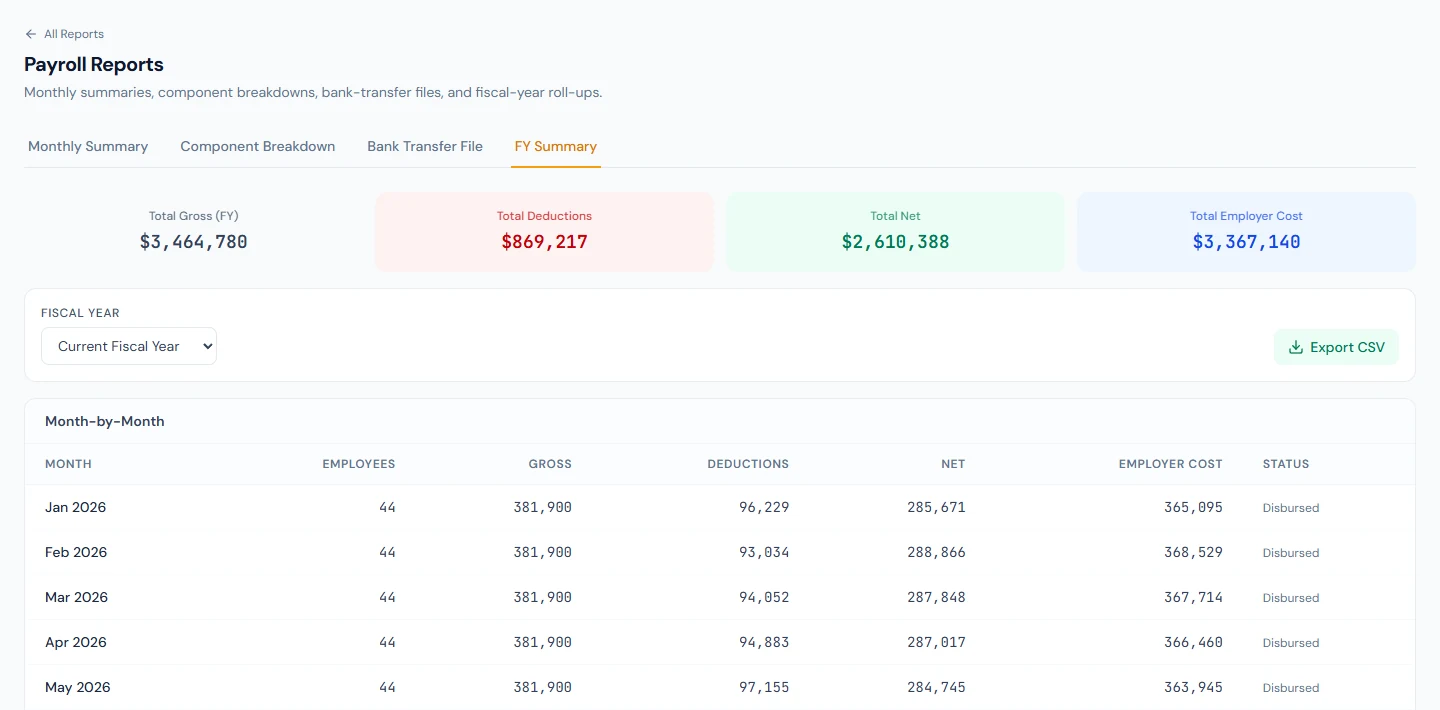Click the Total Net summary card
Viewport: 1440px width, 710px height.
pos(896,232)
